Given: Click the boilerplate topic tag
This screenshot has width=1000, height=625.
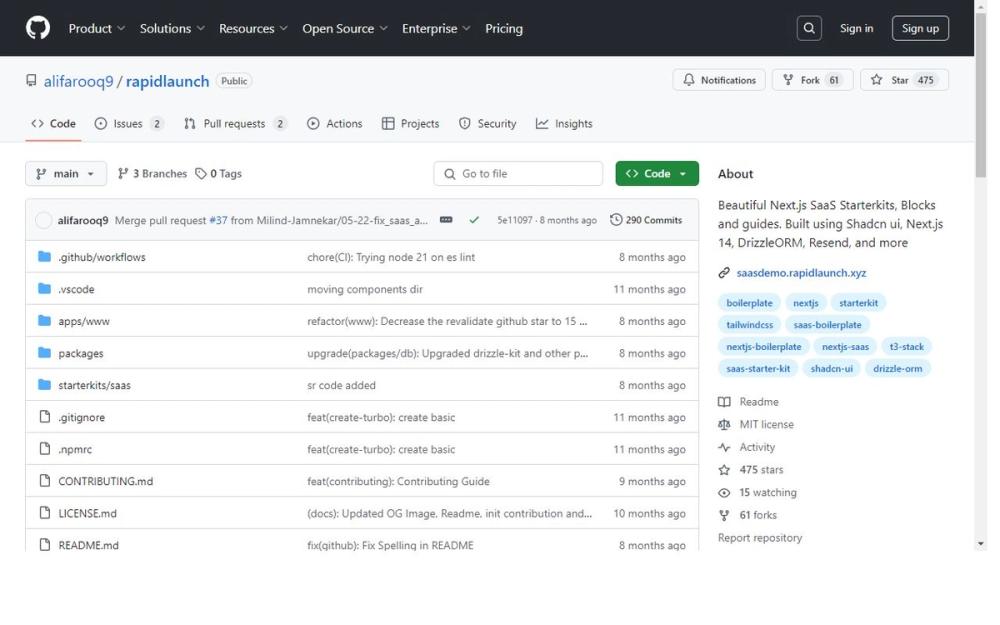Looking at the screenshot, I should coord(749,303).
